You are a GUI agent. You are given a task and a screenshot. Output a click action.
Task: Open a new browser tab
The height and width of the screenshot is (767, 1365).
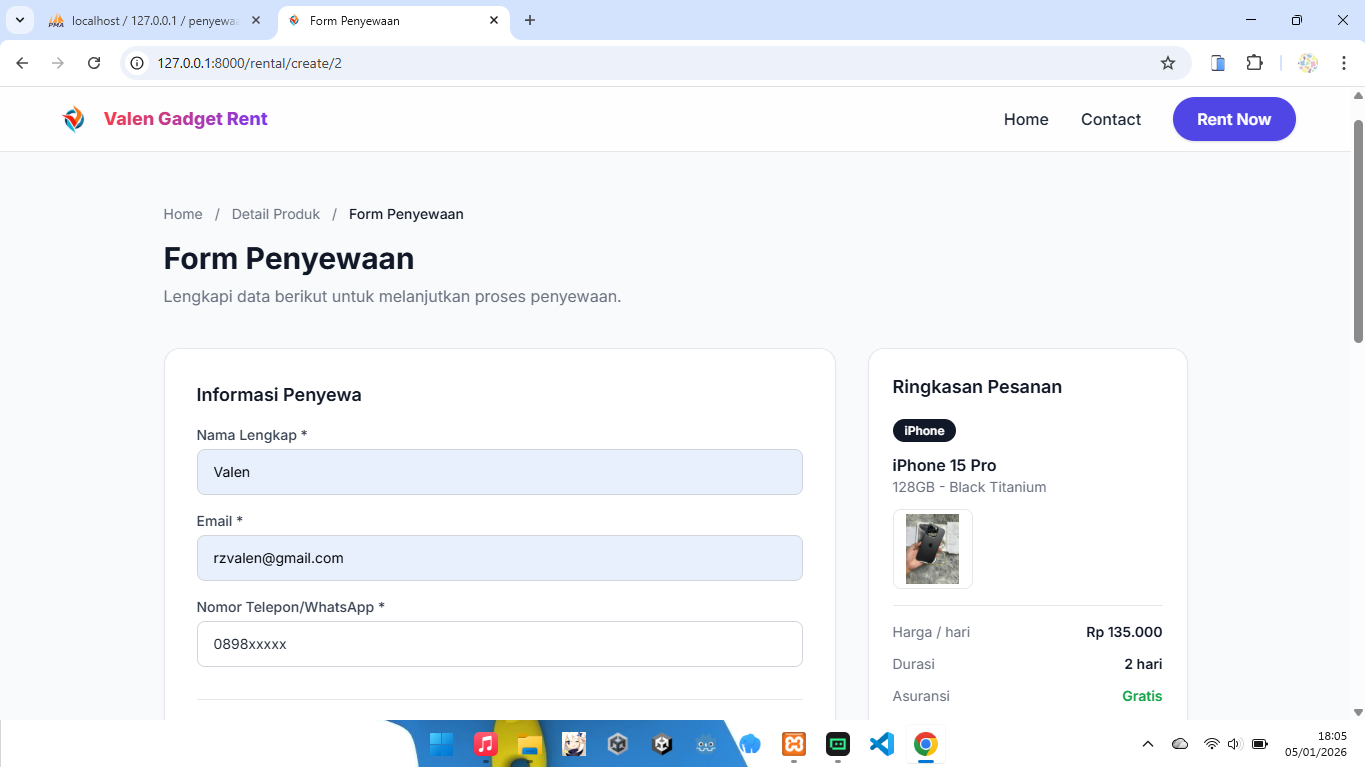pyautogui.click(x=530, y=20)
